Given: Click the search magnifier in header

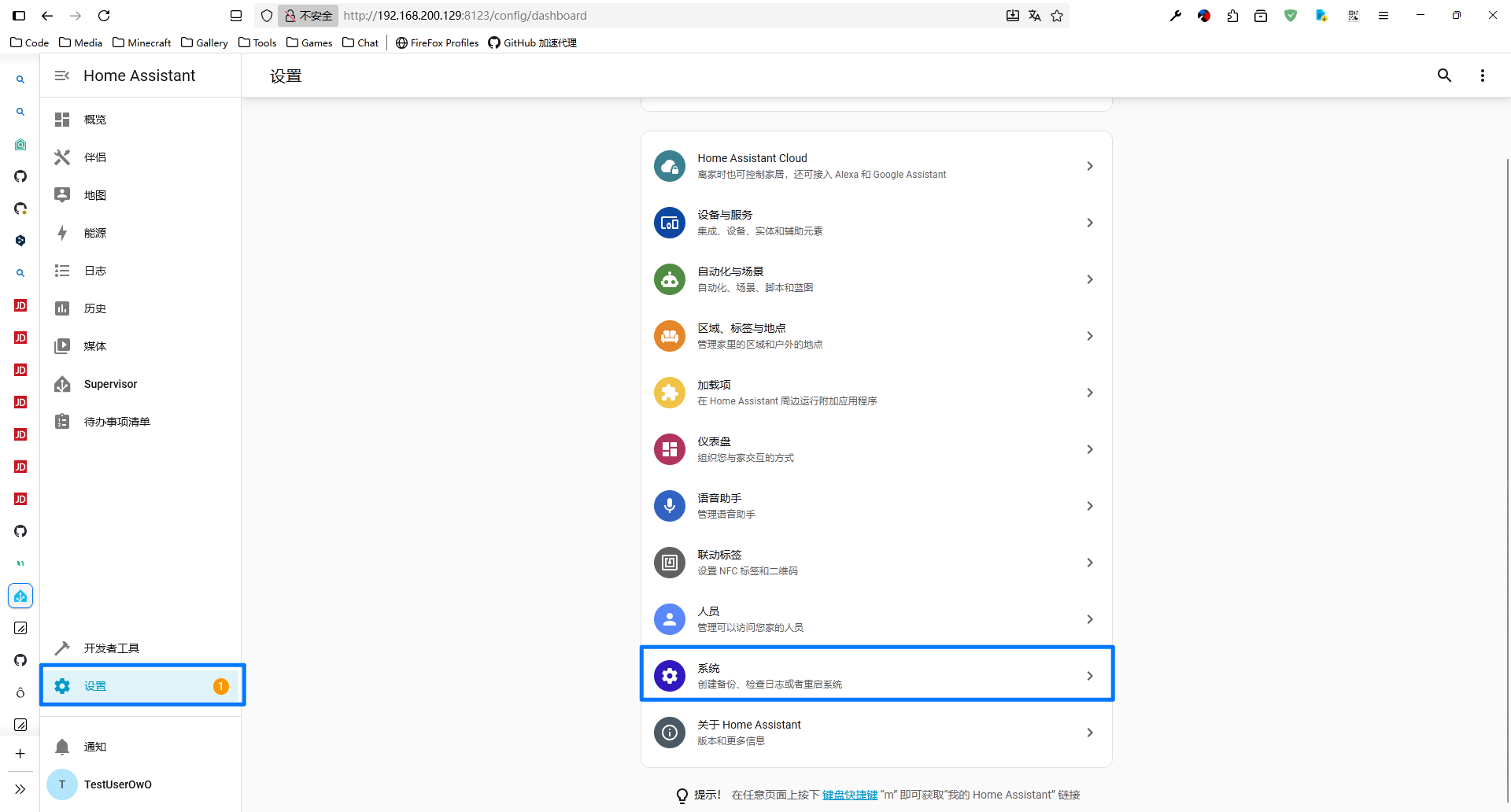Looking at the screenshot, I should (x=1444, y=76).
